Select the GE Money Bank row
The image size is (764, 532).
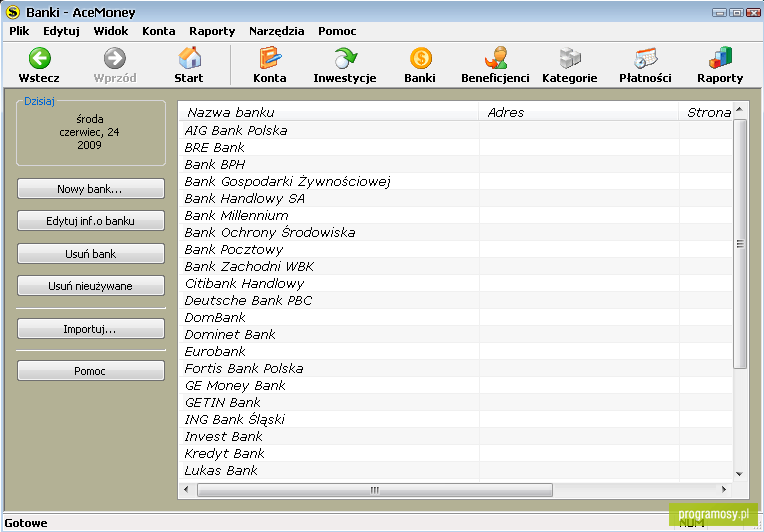pyautogui.click(x=456, y=385)
